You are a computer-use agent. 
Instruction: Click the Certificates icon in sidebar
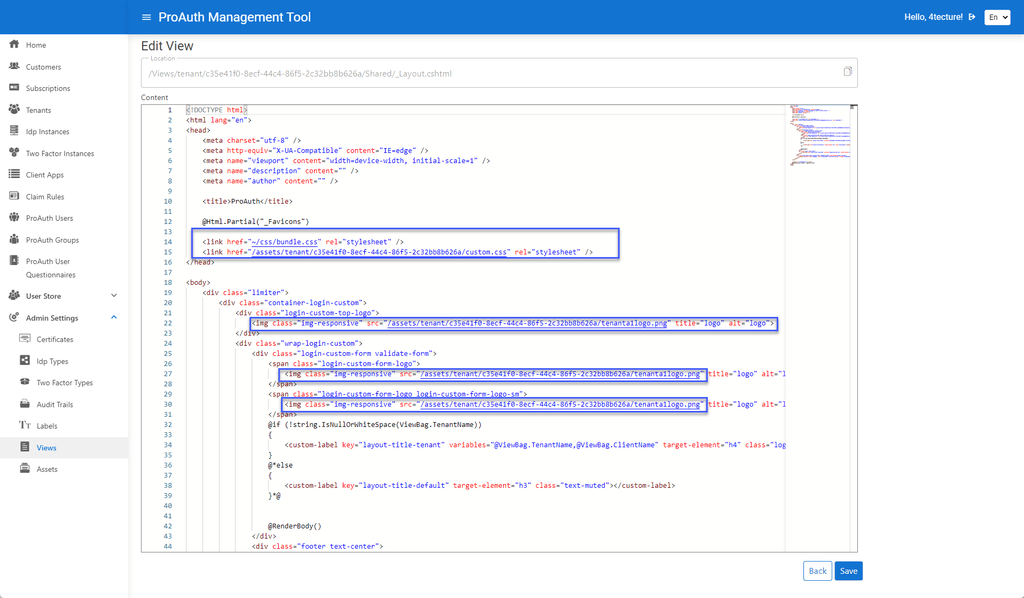pos(26,339)
